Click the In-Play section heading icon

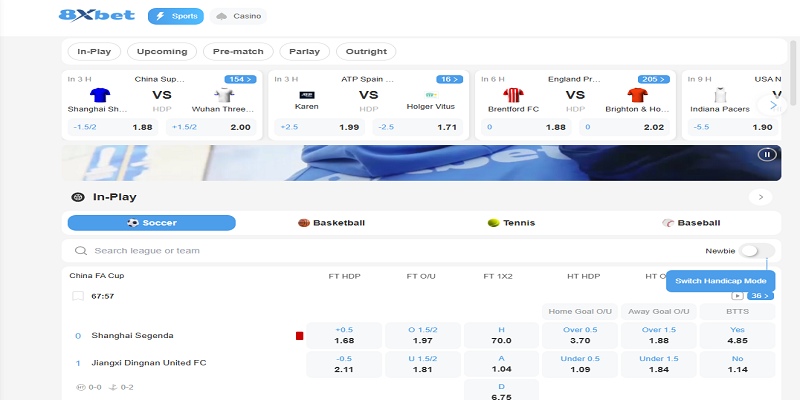click(78, 197)
